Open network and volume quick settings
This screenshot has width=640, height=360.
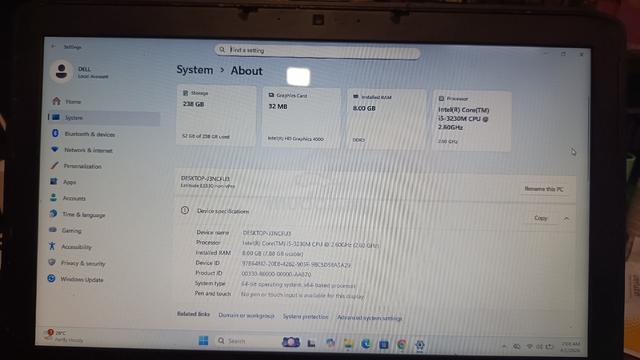540,347
